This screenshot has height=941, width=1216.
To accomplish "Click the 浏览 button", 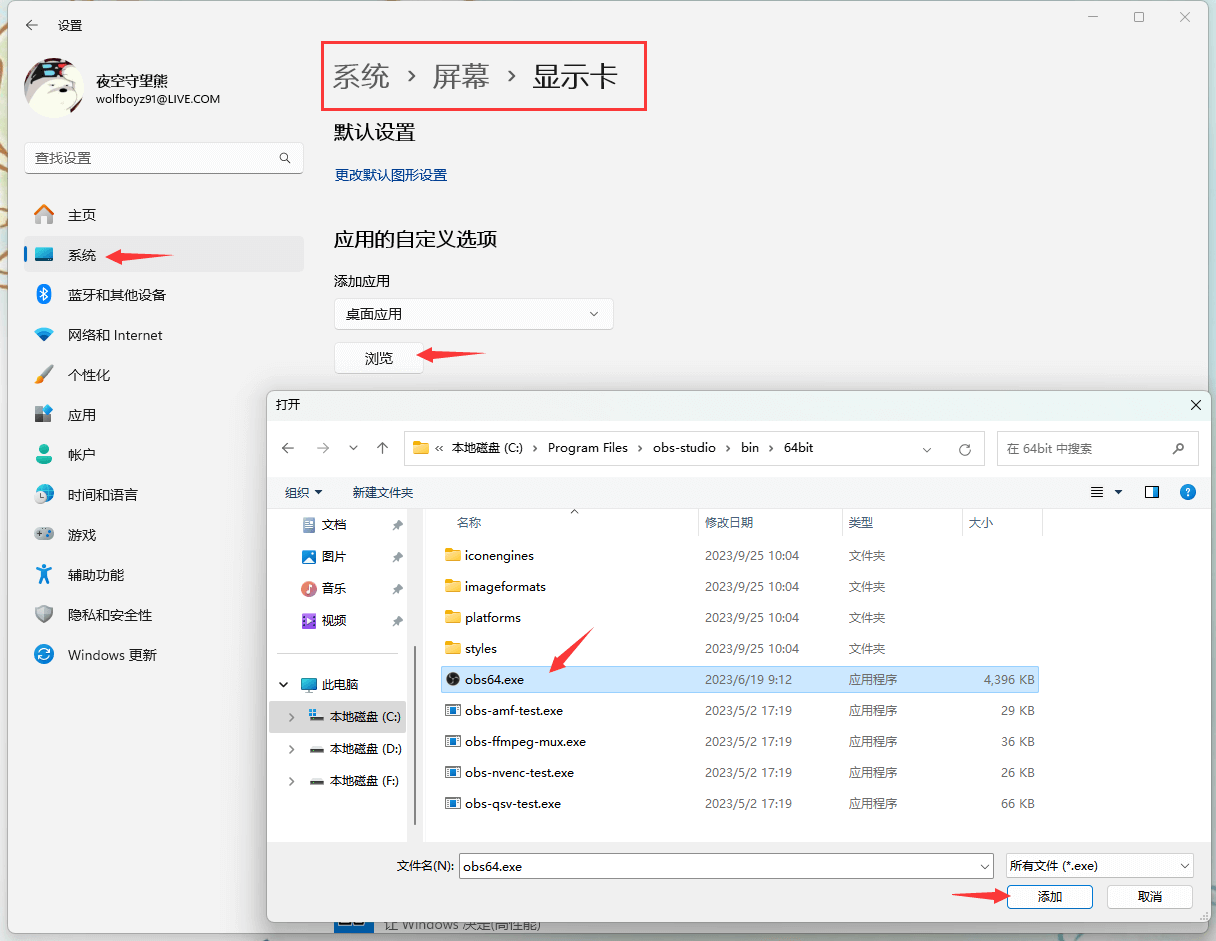I will coord(379,358).
